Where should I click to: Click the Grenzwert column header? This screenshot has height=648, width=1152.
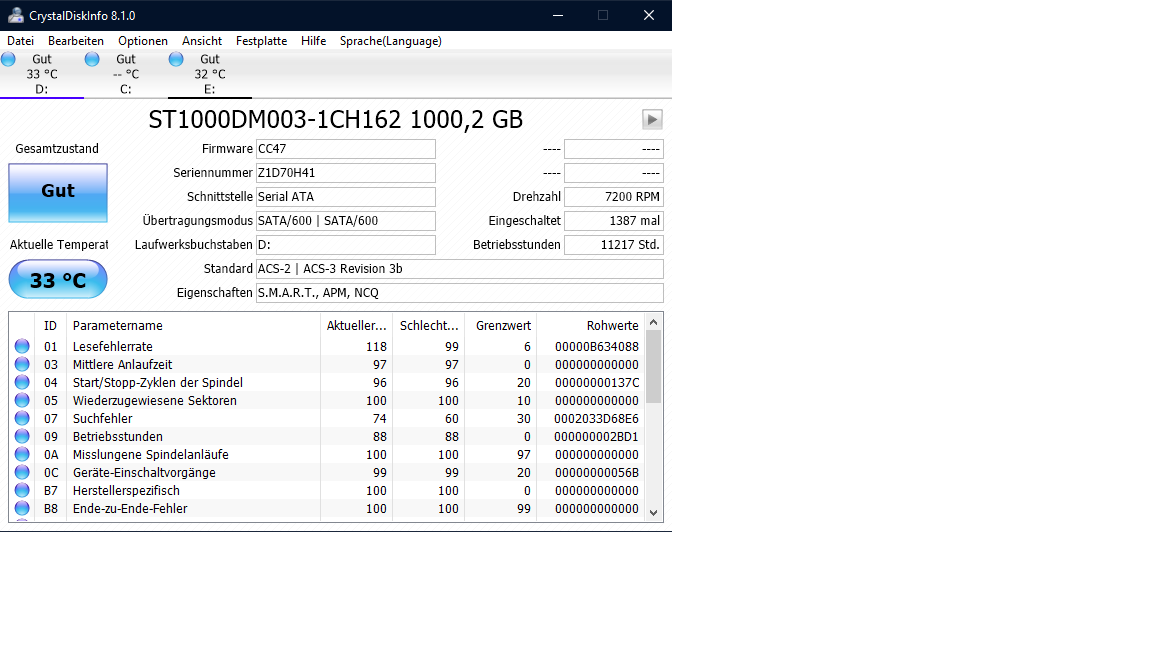[x=500, y=325]
